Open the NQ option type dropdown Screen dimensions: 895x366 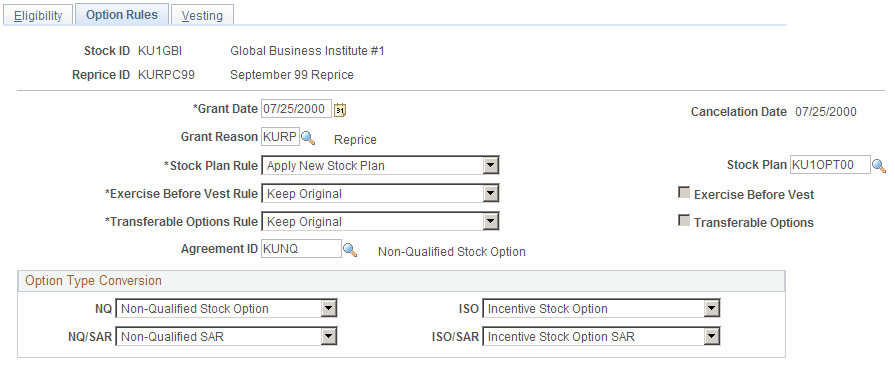(226, 309)
